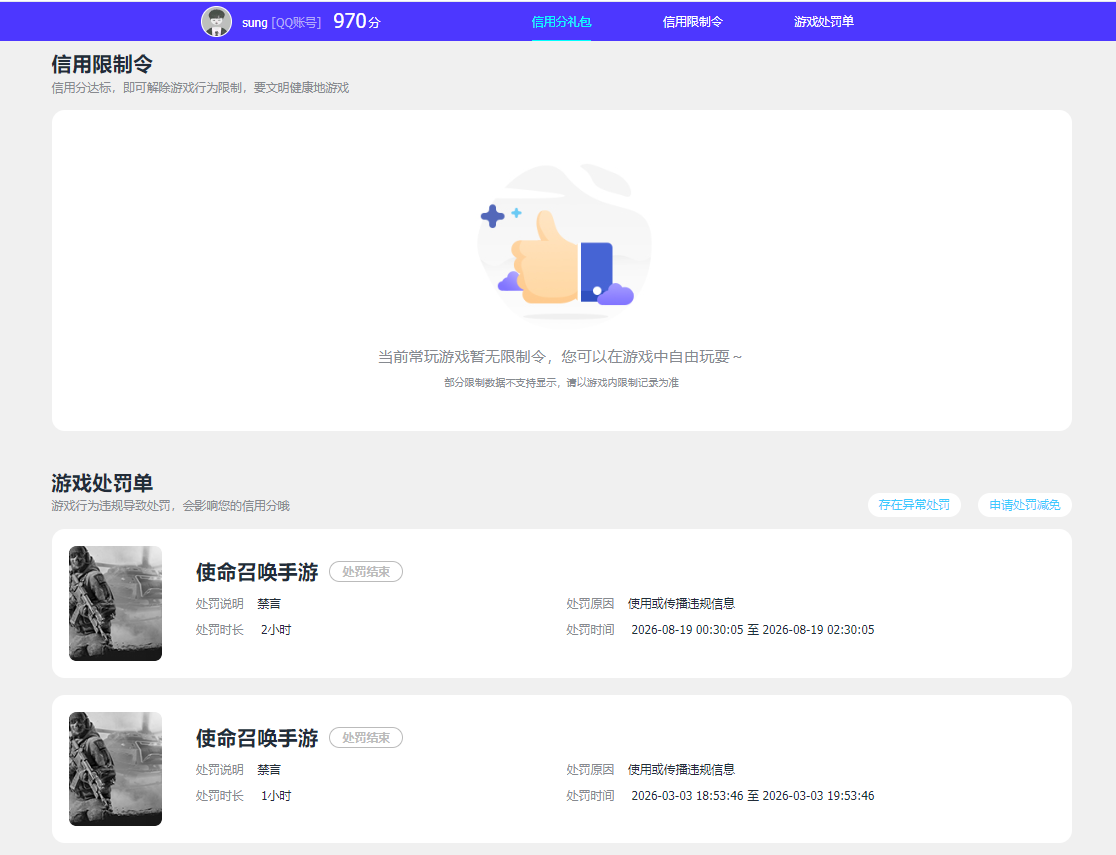1116x855 pixels.
Task: Click the username sung [QQ账号]
Action: coord(281,22)
